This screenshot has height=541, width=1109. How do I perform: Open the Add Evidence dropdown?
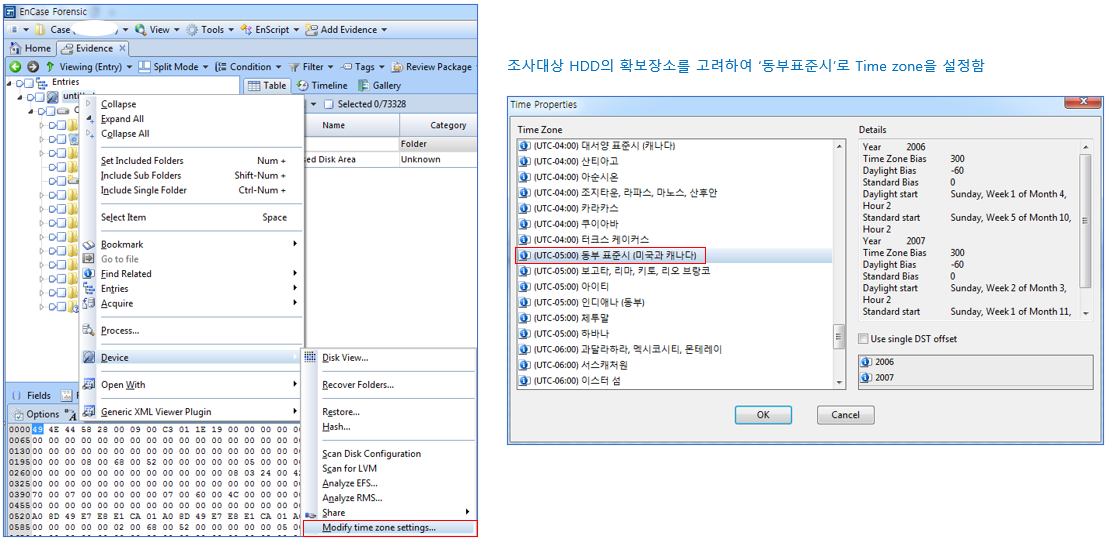pyautogui.click(x=346, y=30)
